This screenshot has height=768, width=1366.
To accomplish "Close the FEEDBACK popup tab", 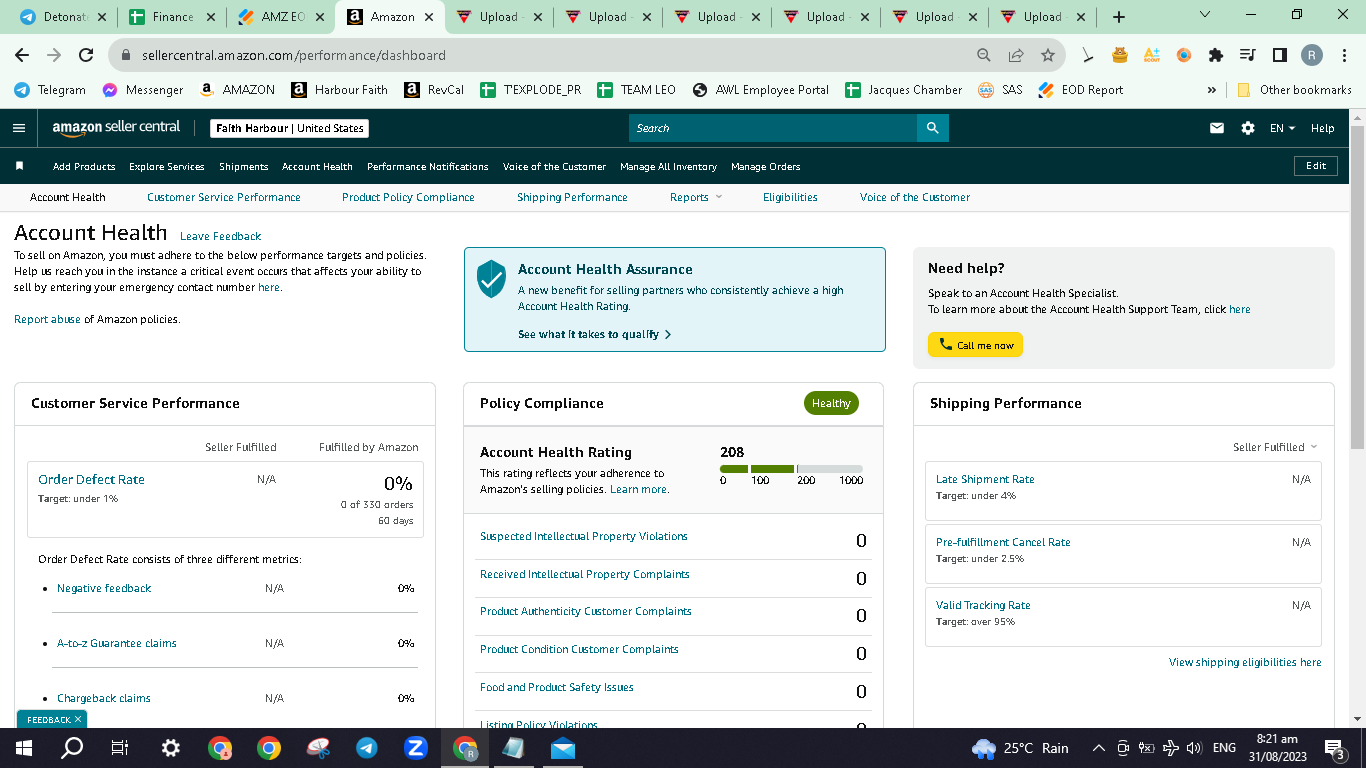I will [78, 719].
